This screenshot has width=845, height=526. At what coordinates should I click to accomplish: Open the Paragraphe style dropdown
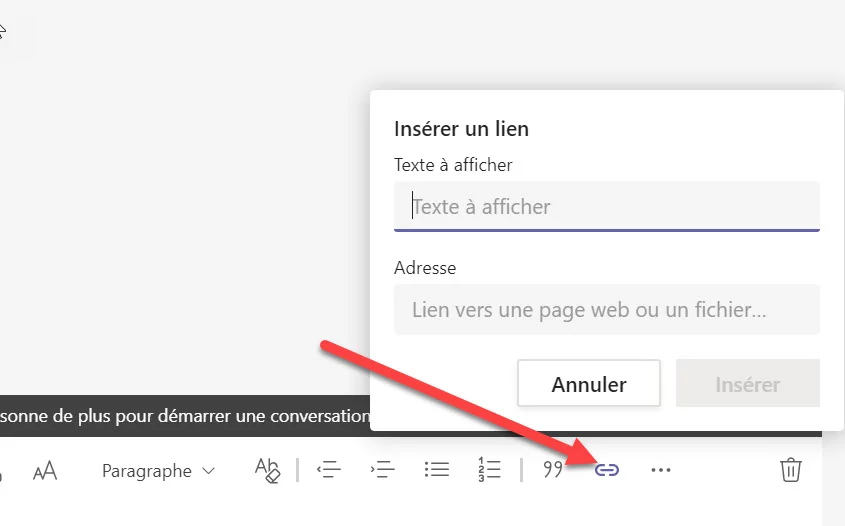pos(158,471)
